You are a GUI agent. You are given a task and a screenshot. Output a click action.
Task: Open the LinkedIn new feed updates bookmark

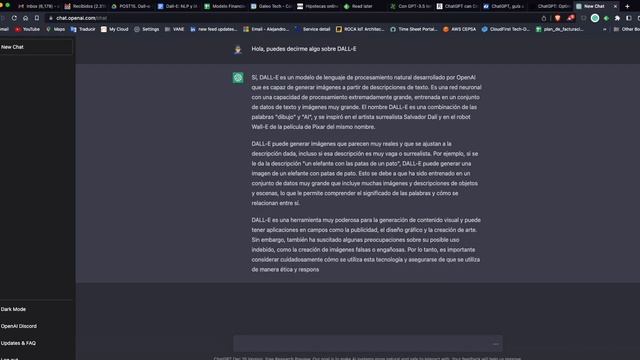213,29
